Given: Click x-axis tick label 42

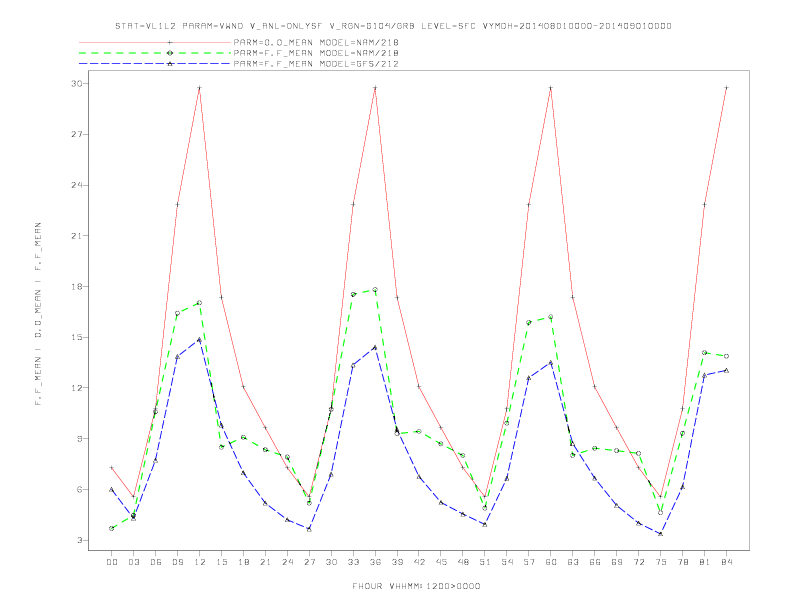Looking at the screenshot, I should [x=419, y=562].
